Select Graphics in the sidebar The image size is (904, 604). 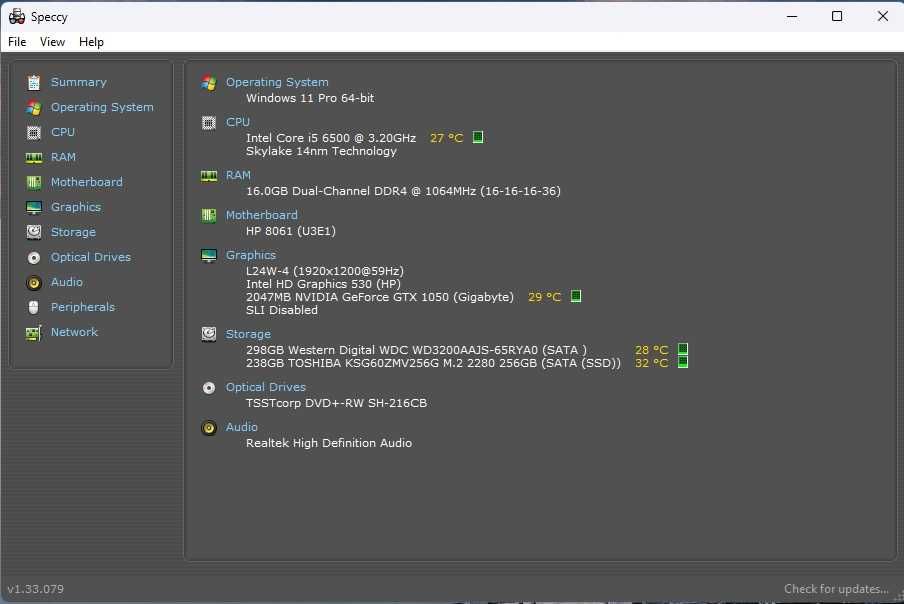[76, 207]
